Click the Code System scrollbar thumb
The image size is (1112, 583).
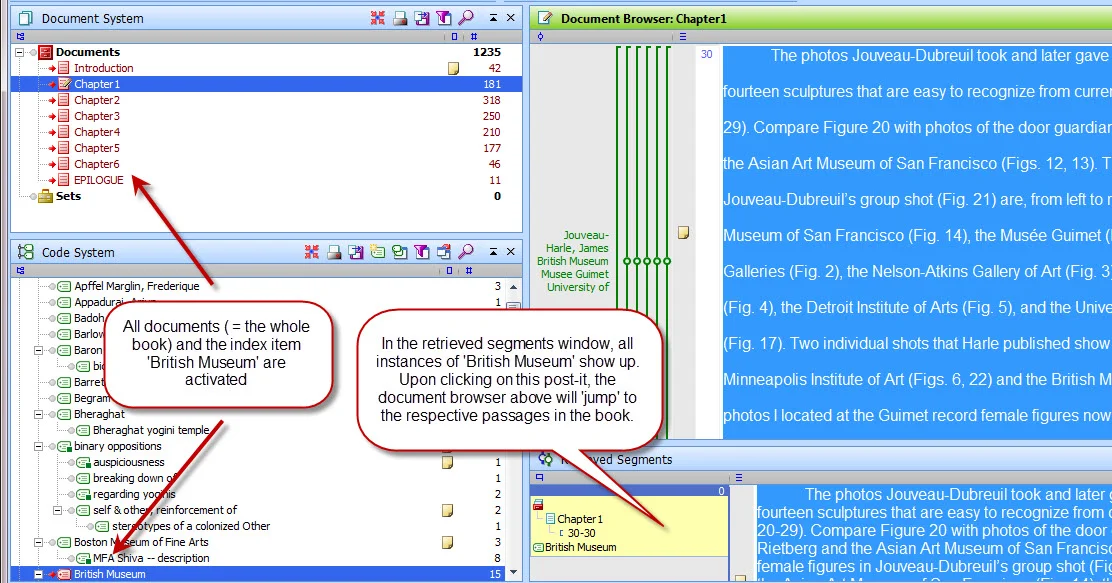click(x=513, y=306)
